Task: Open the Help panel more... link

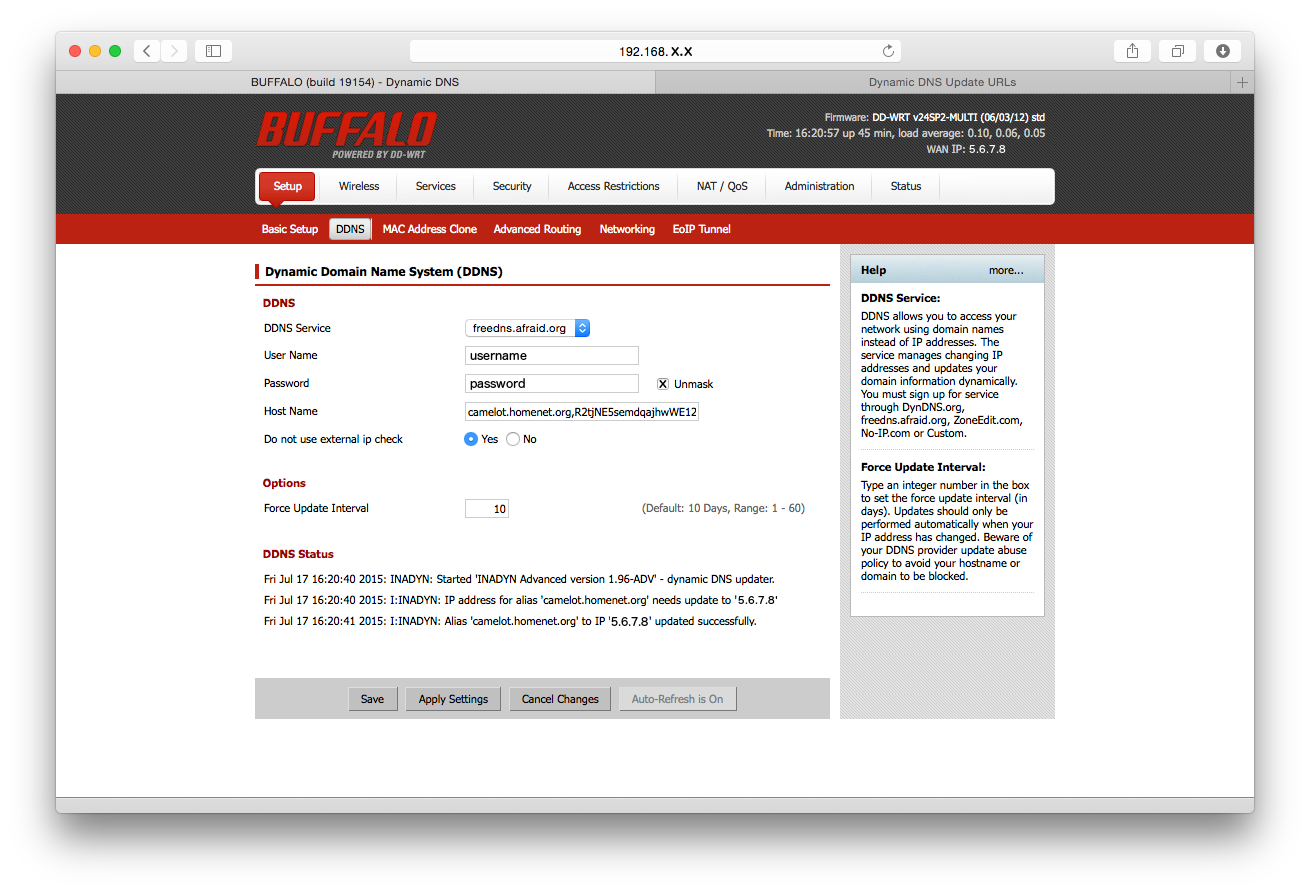Action: tap(1006, 269)
